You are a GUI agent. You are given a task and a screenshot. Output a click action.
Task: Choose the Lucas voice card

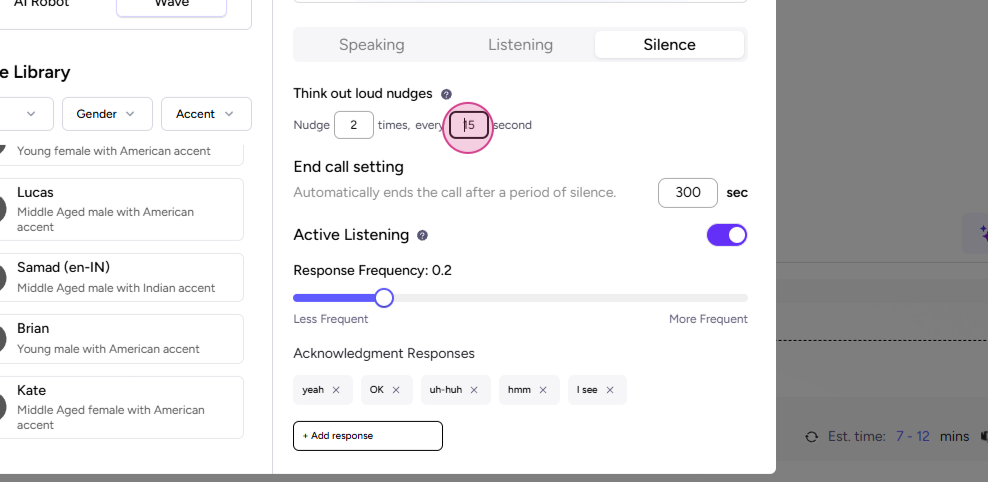click(x=125, y=209)
